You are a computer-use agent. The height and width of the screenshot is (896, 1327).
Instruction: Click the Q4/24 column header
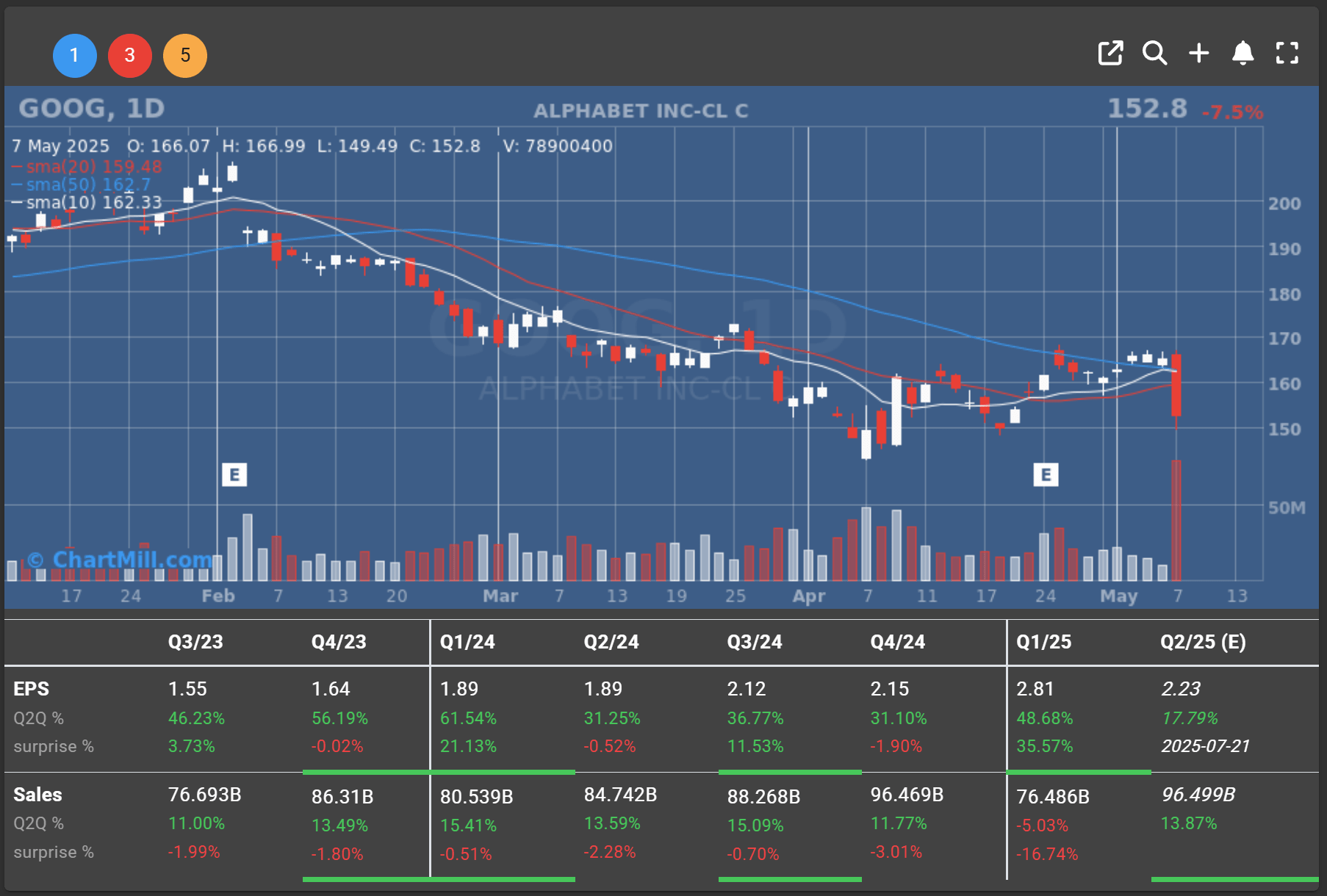pos(898,642)
